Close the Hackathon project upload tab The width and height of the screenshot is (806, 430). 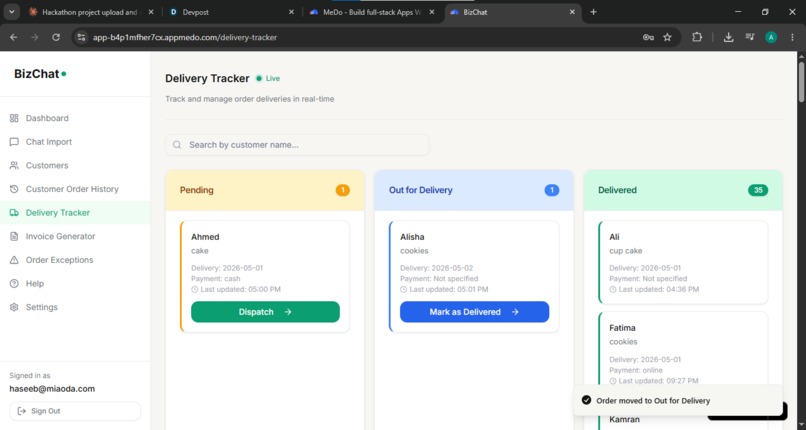(x=151, y=12)
